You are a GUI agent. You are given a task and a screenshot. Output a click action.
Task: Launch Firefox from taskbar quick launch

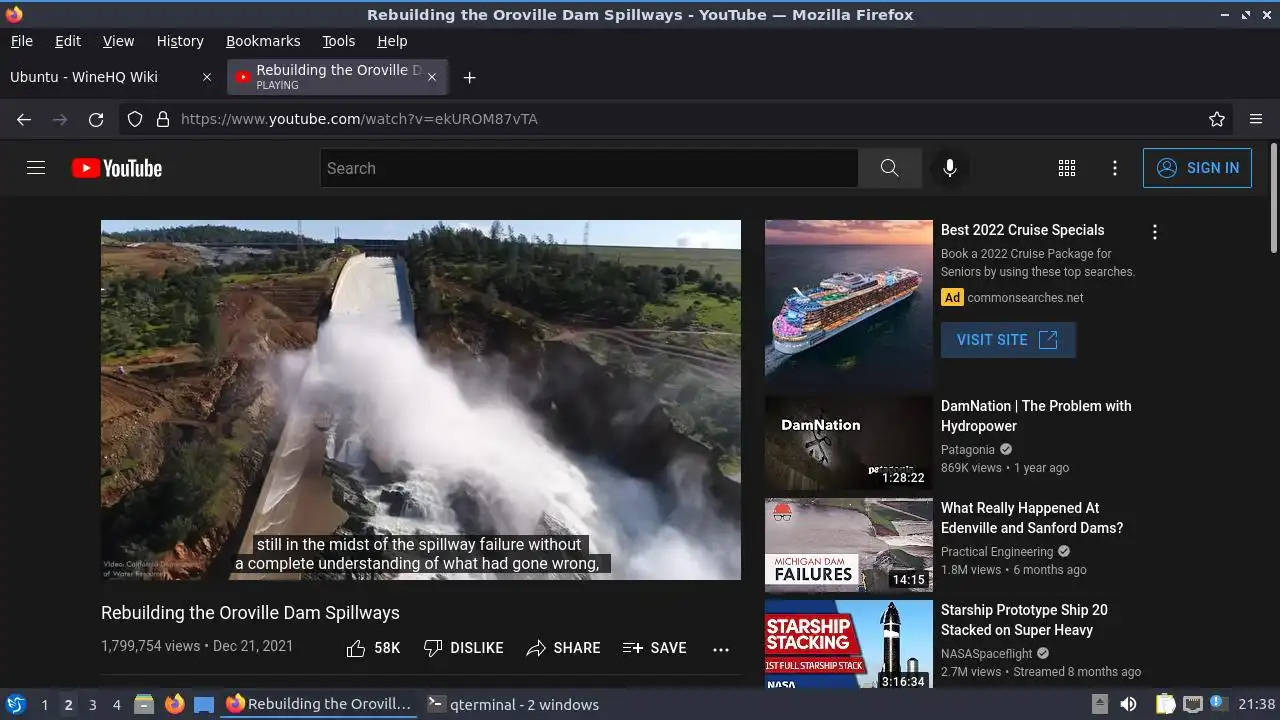click(x=174, y=704)
